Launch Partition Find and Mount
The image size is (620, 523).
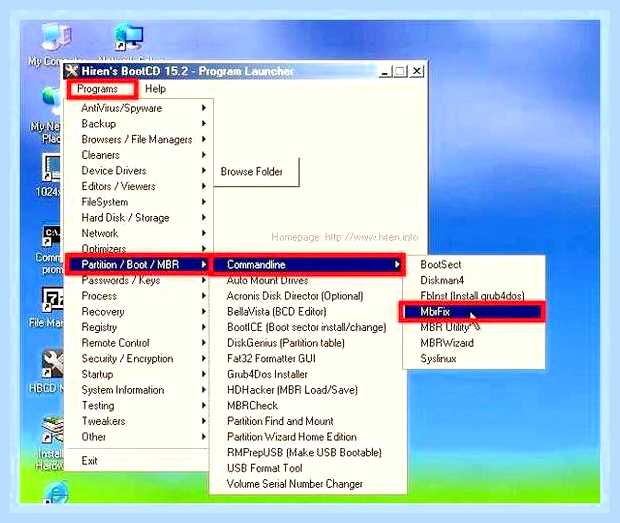tap(308, 421)
